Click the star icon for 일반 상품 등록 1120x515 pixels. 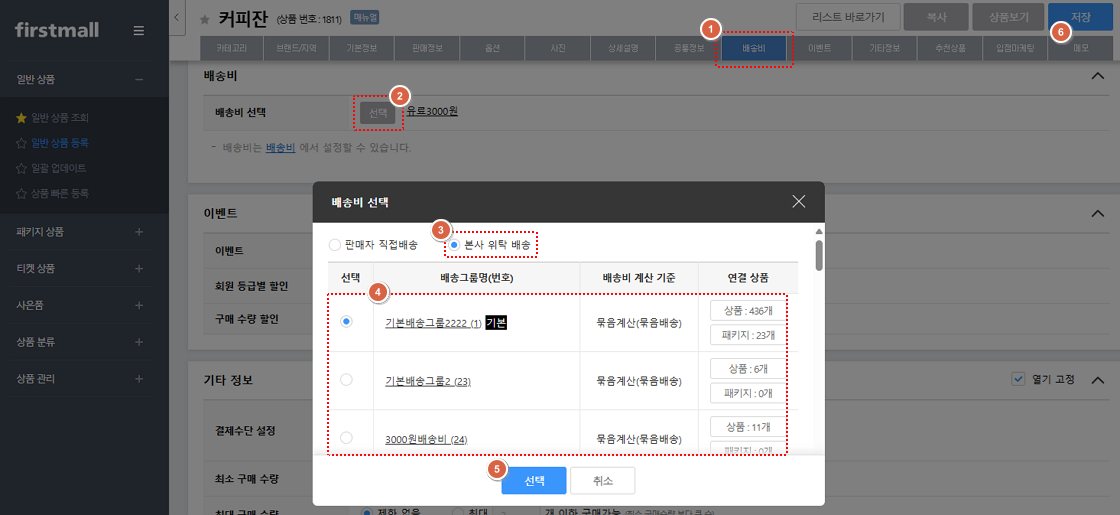pyautogui.click(x=21, y=143)
